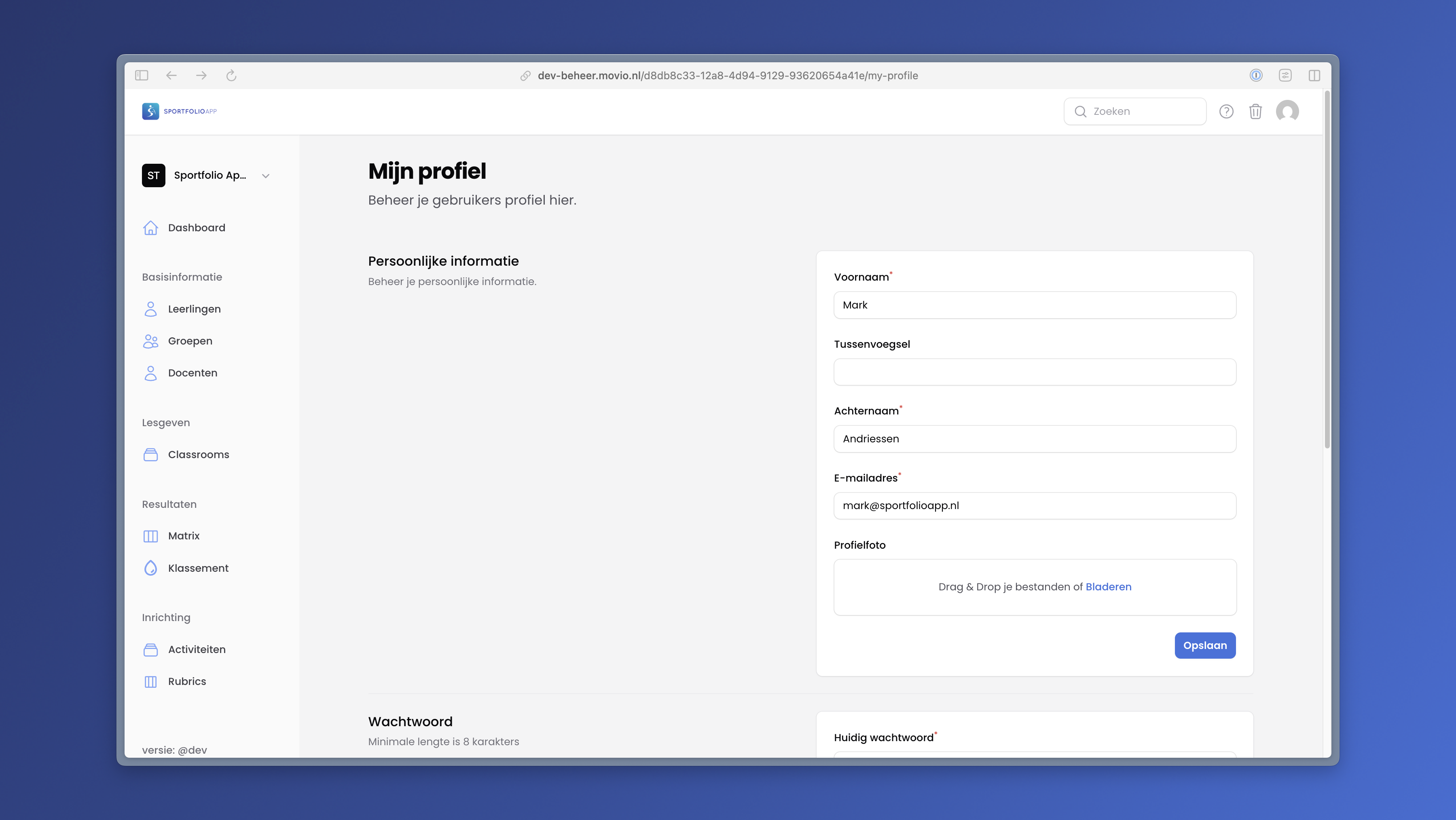Open help via the question mark icon
This screenshot has height=820, width=1456.
coord(1226,111)
